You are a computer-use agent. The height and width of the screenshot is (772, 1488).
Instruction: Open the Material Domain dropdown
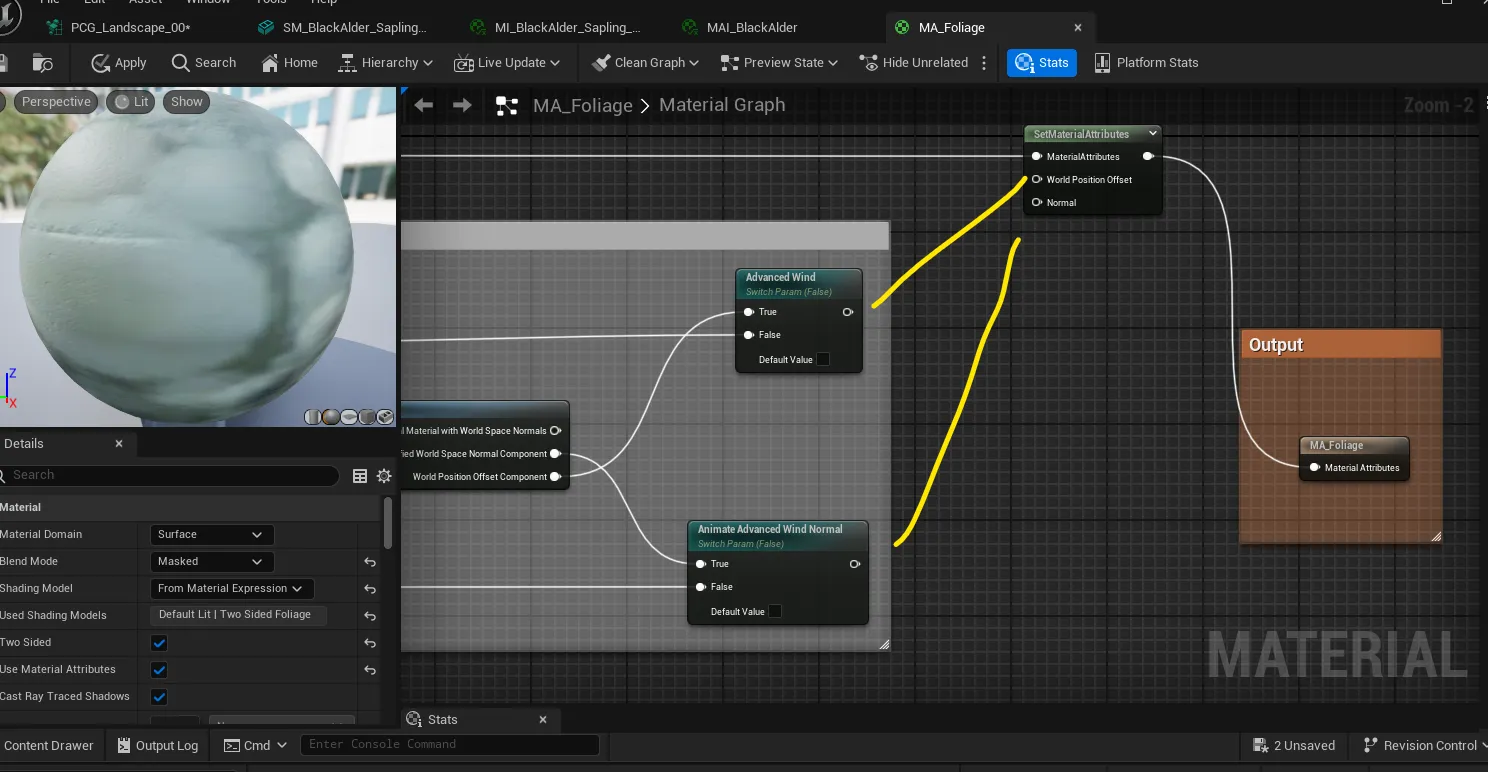click(x=211, y=535)
